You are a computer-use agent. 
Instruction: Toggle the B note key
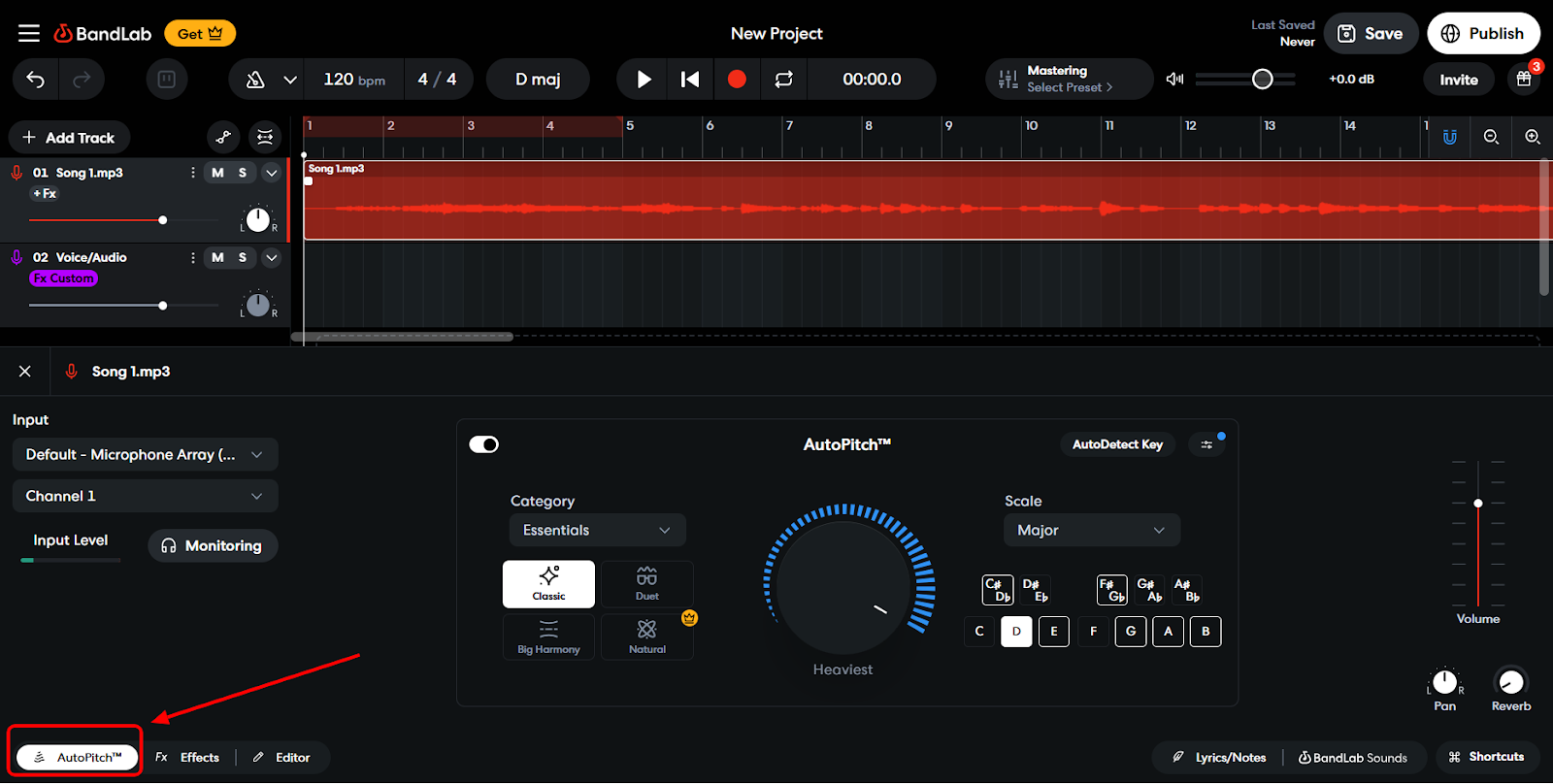[x=1206, y=632]
